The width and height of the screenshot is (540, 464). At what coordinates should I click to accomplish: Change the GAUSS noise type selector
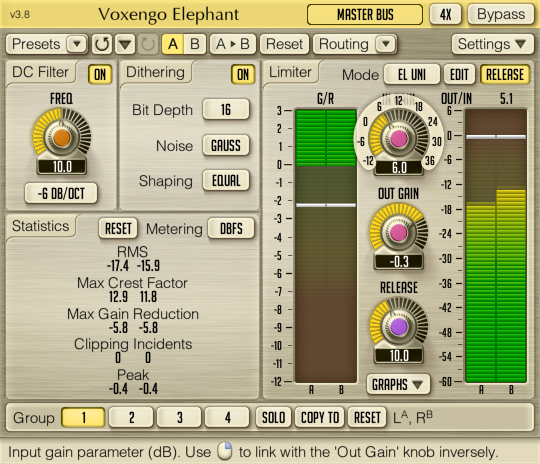tap(226, 145)
